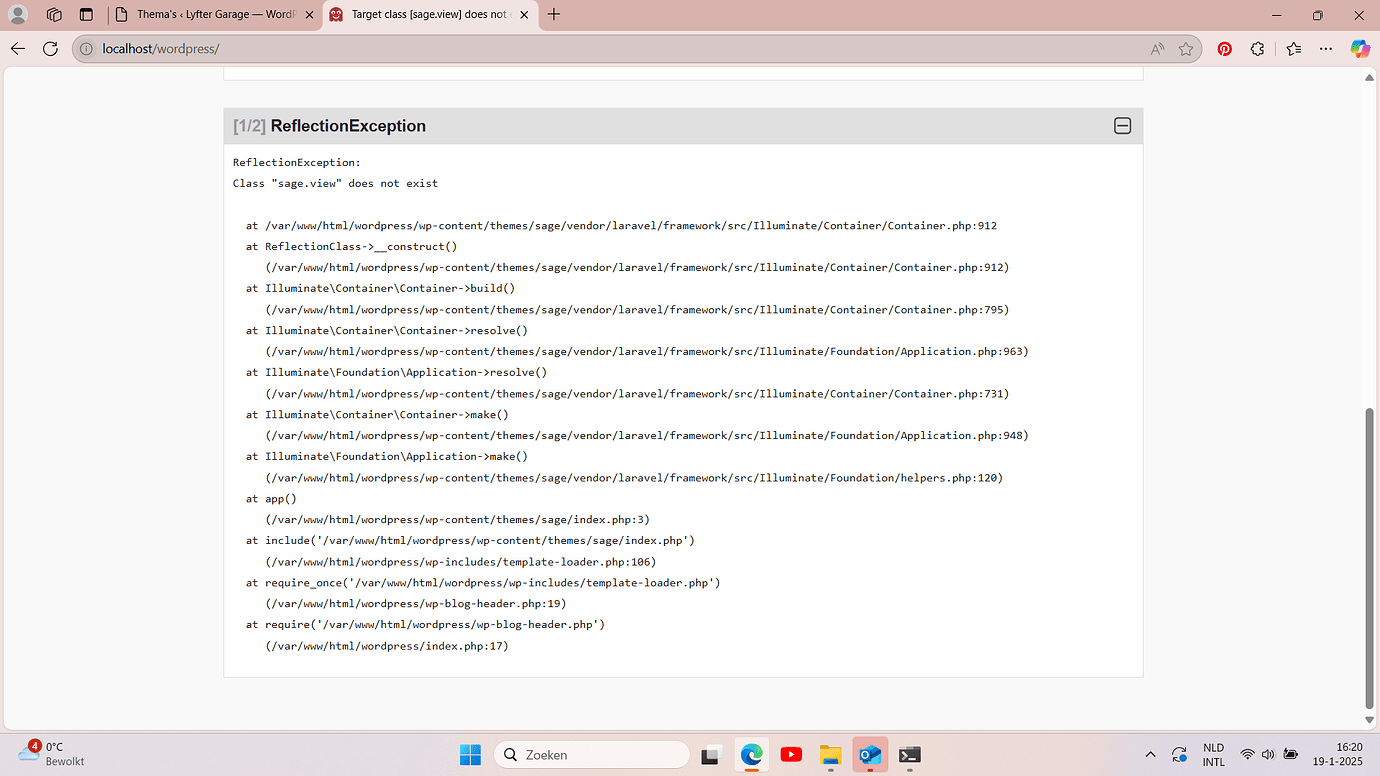Click the NLD INTL language indicator
This screenshot has height=776, width=1380.
[x=1213, y=754]
